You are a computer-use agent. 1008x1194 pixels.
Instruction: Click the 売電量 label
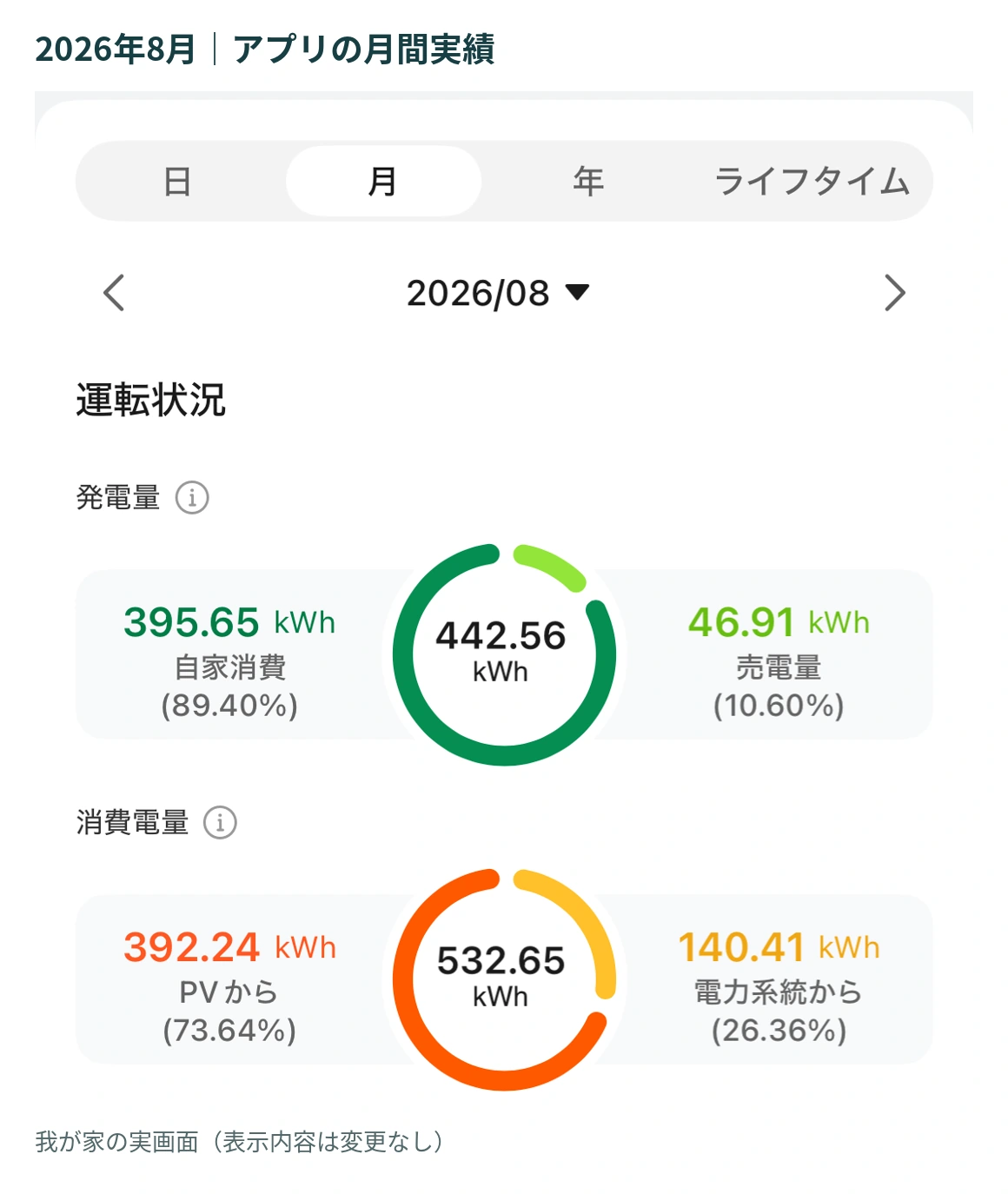click(x=779, y=667)
